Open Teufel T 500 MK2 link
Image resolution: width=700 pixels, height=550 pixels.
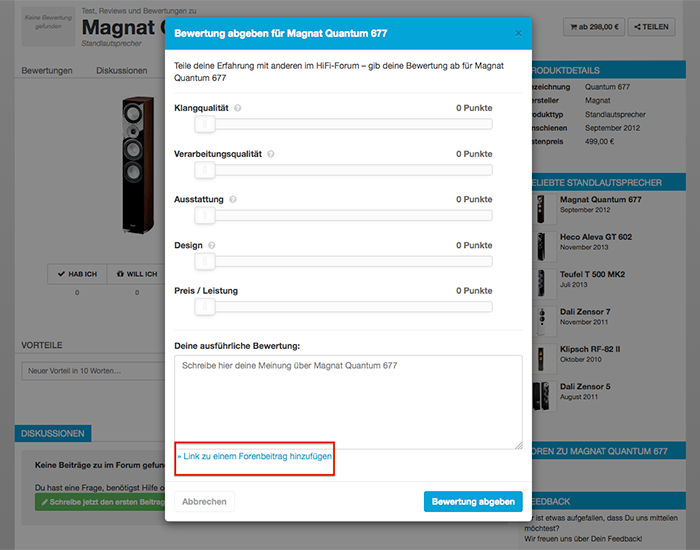coord(592,275)
